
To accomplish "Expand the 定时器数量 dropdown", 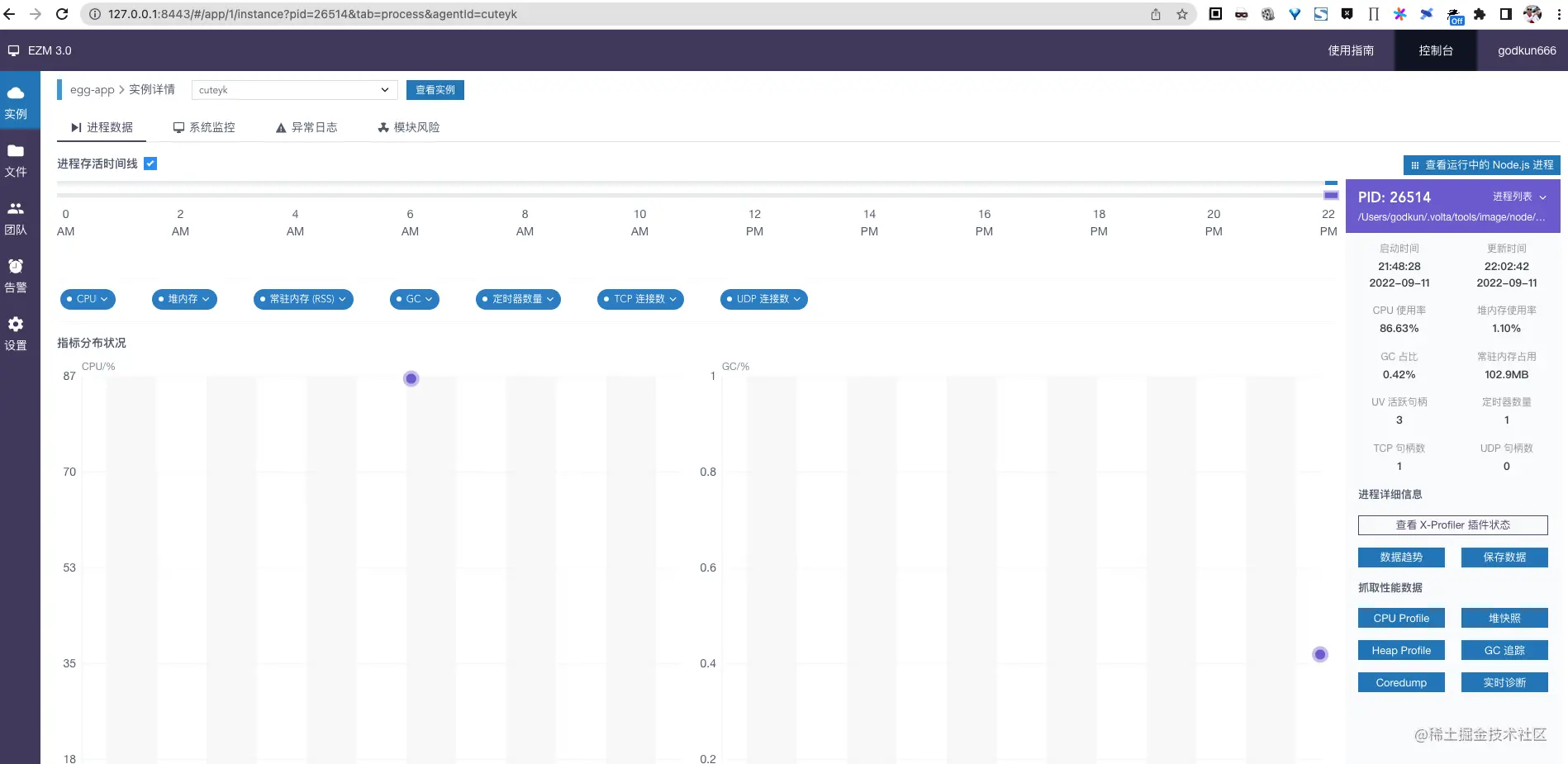I will pos(519,299).
